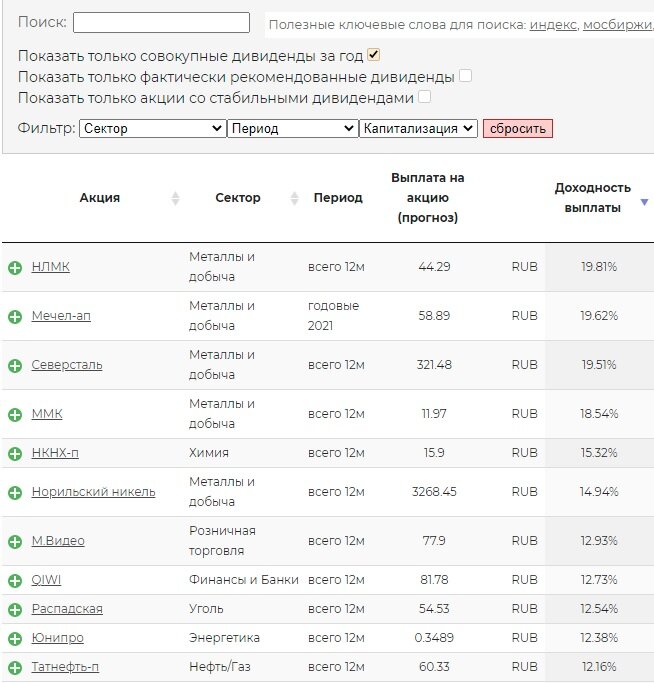Expand the Норильский никель row plus icon

pos(15,493)
